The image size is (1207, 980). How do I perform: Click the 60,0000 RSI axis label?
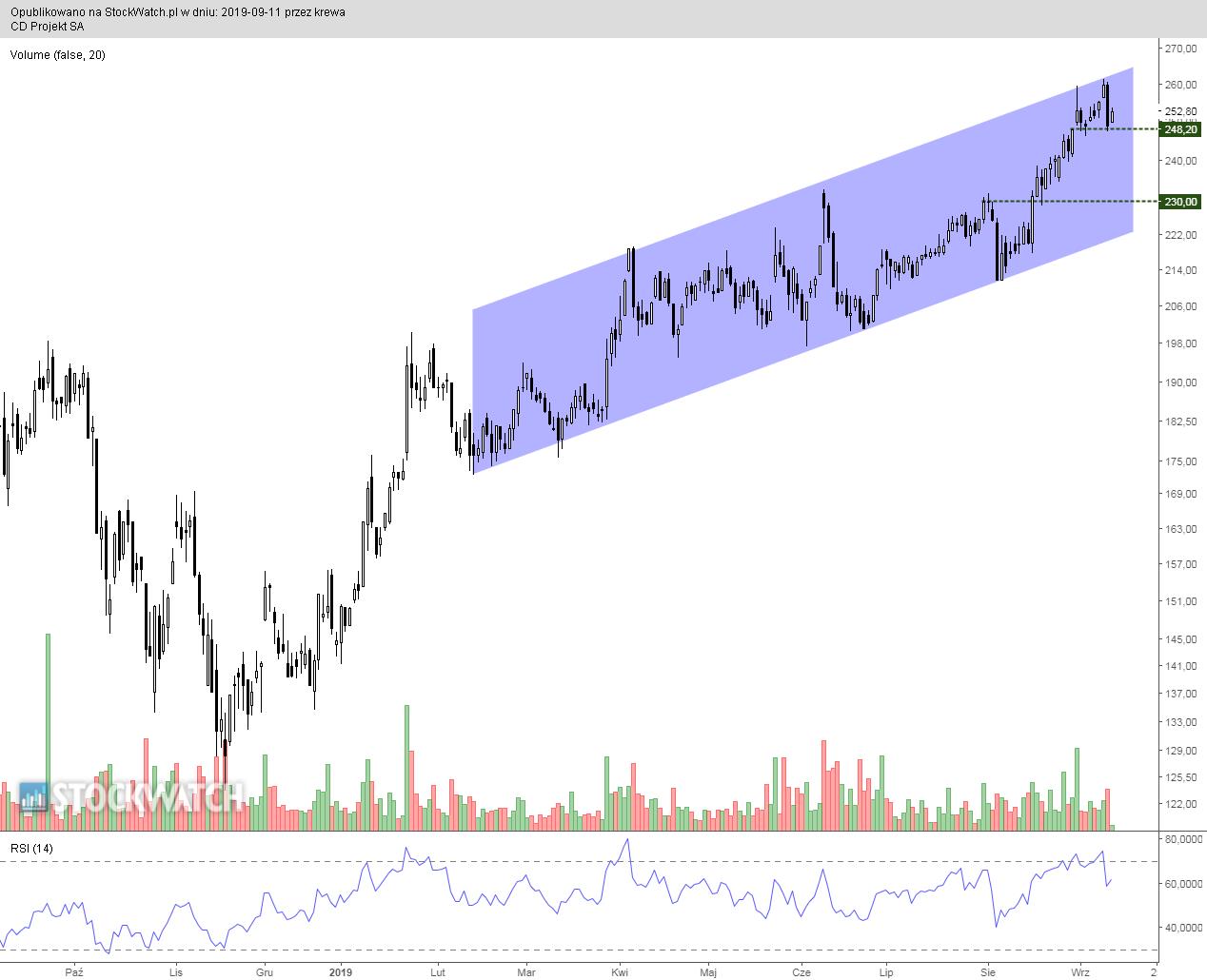(x=1182, y=884)
